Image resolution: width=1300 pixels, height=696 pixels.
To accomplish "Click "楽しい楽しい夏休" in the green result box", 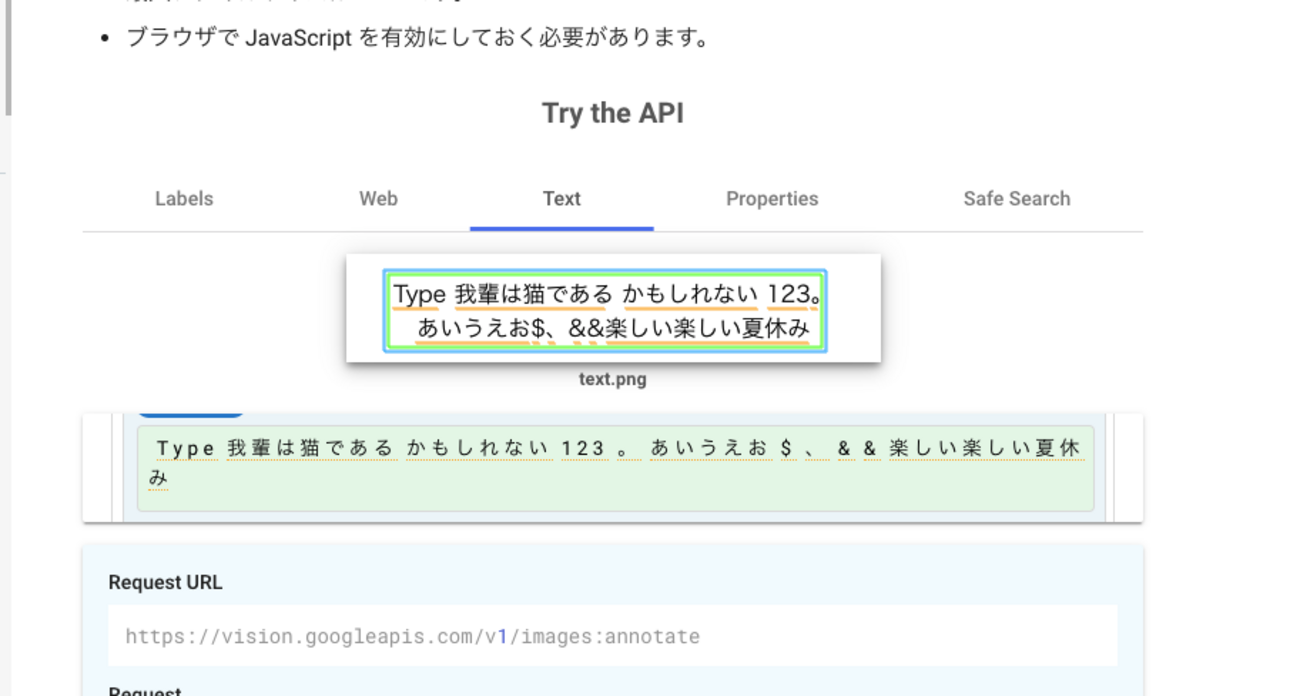I will tap(985, 449).
